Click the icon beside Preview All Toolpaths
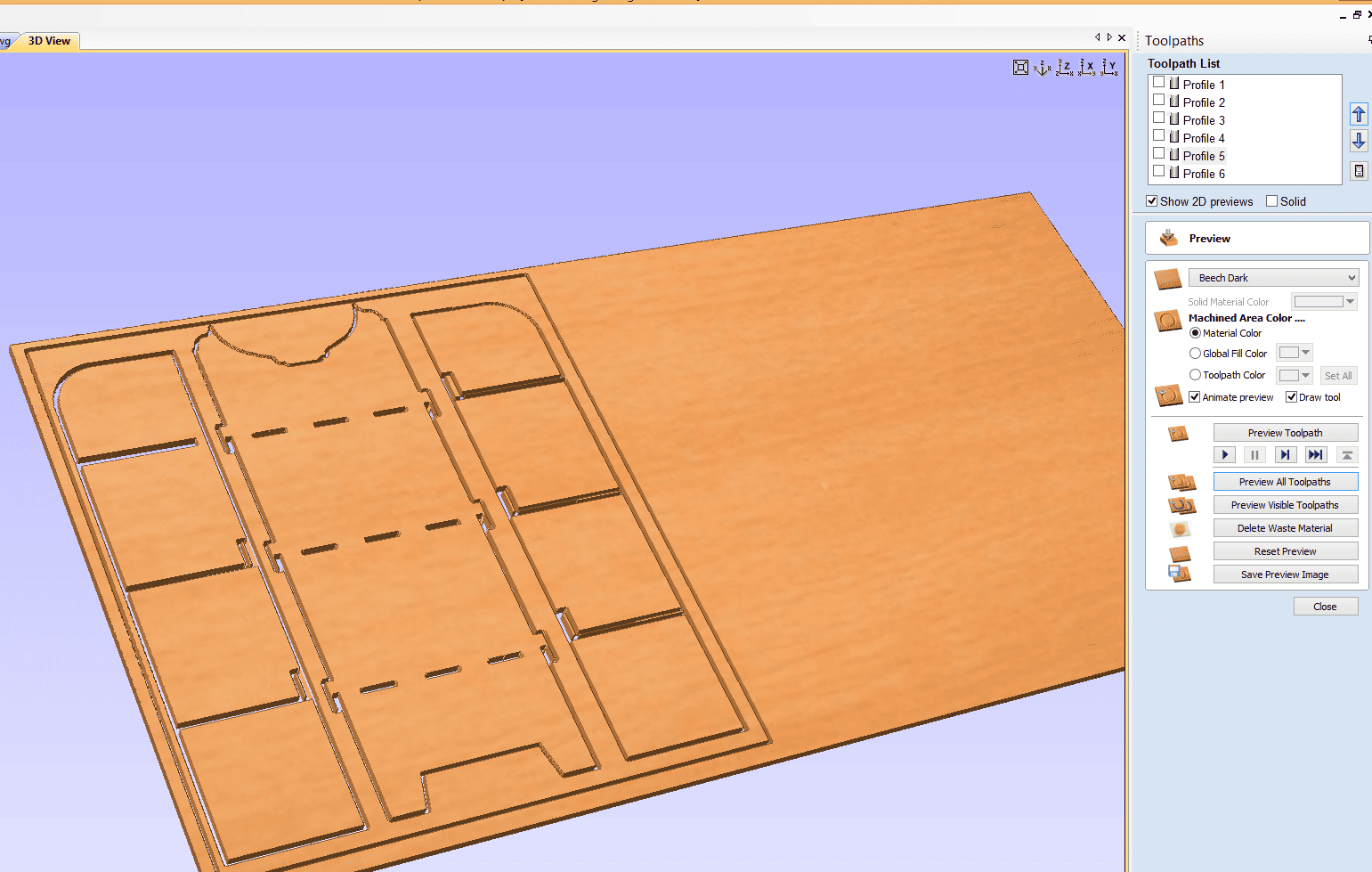1372x872 pixels. point(1181,482)
